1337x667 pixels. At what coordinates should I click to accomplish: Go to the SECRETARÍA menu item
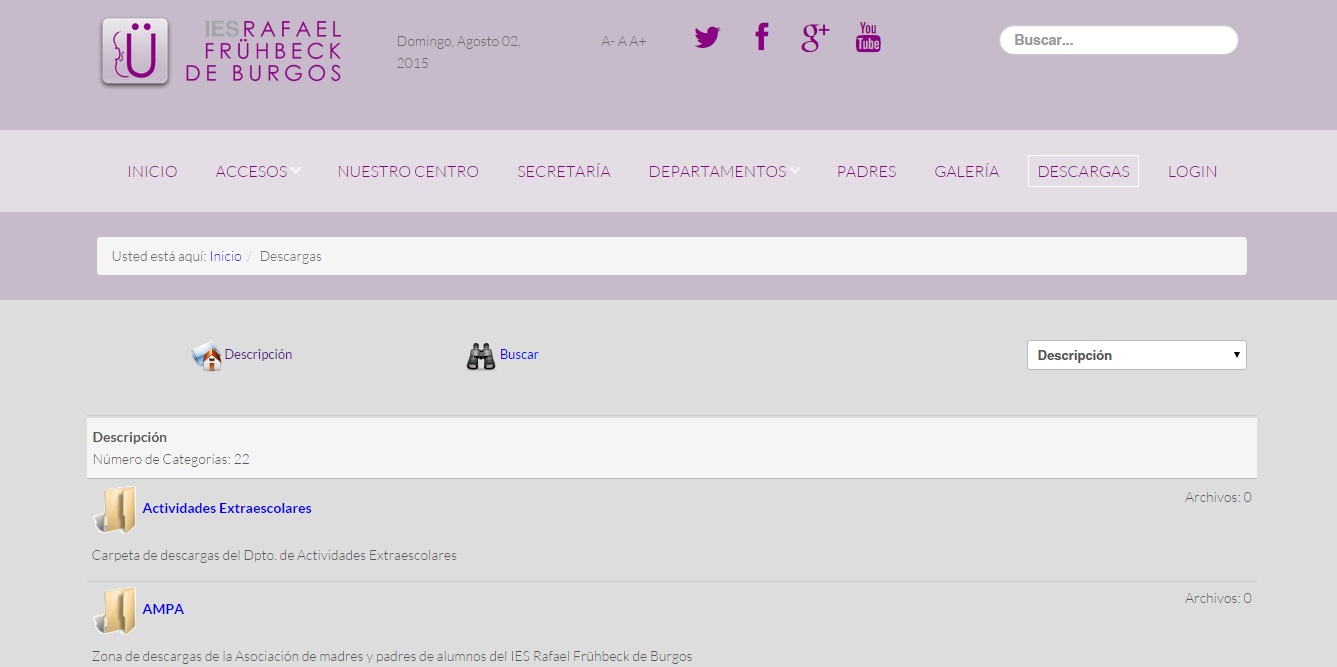pos(564,172)
